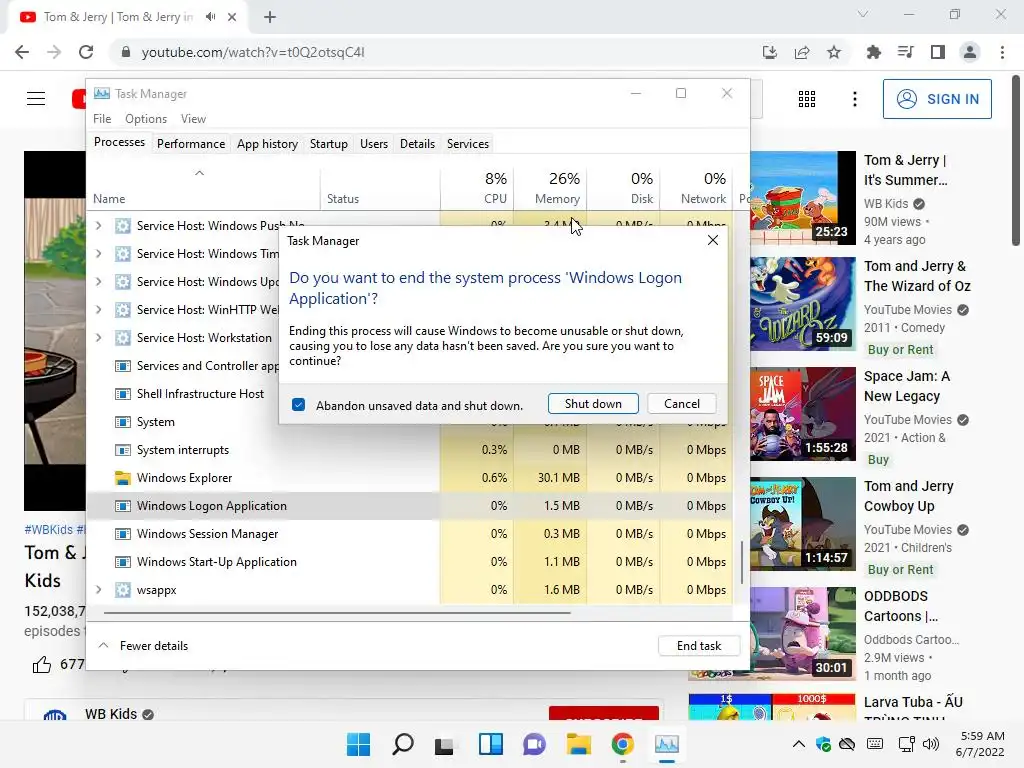Screen dimensions: 1024x768
Task: Open Task Manager Options menu
Action: (x=146, y=119)
